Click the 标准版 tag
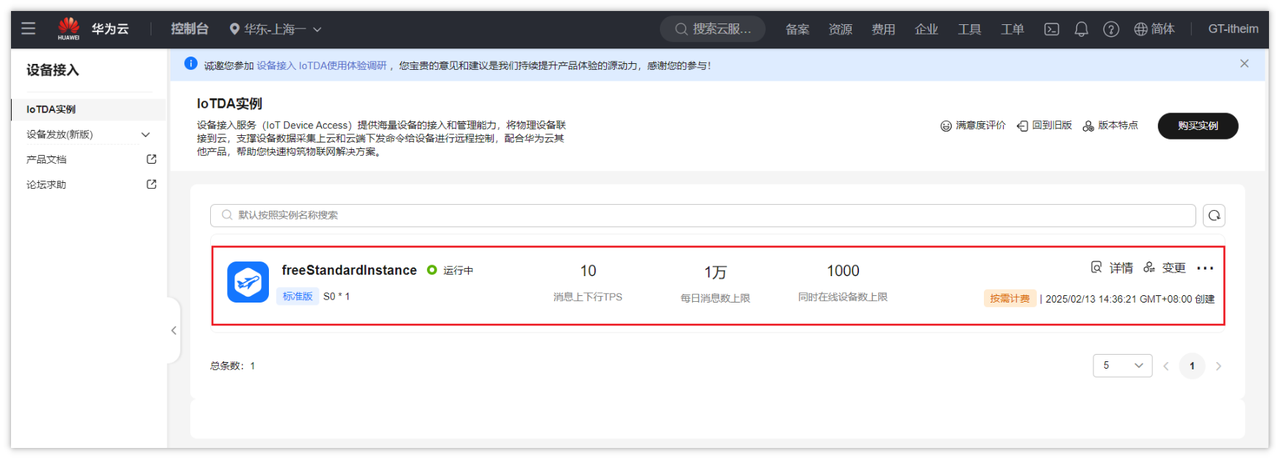This screenshot has height=459, width=1280. (297, 296)
